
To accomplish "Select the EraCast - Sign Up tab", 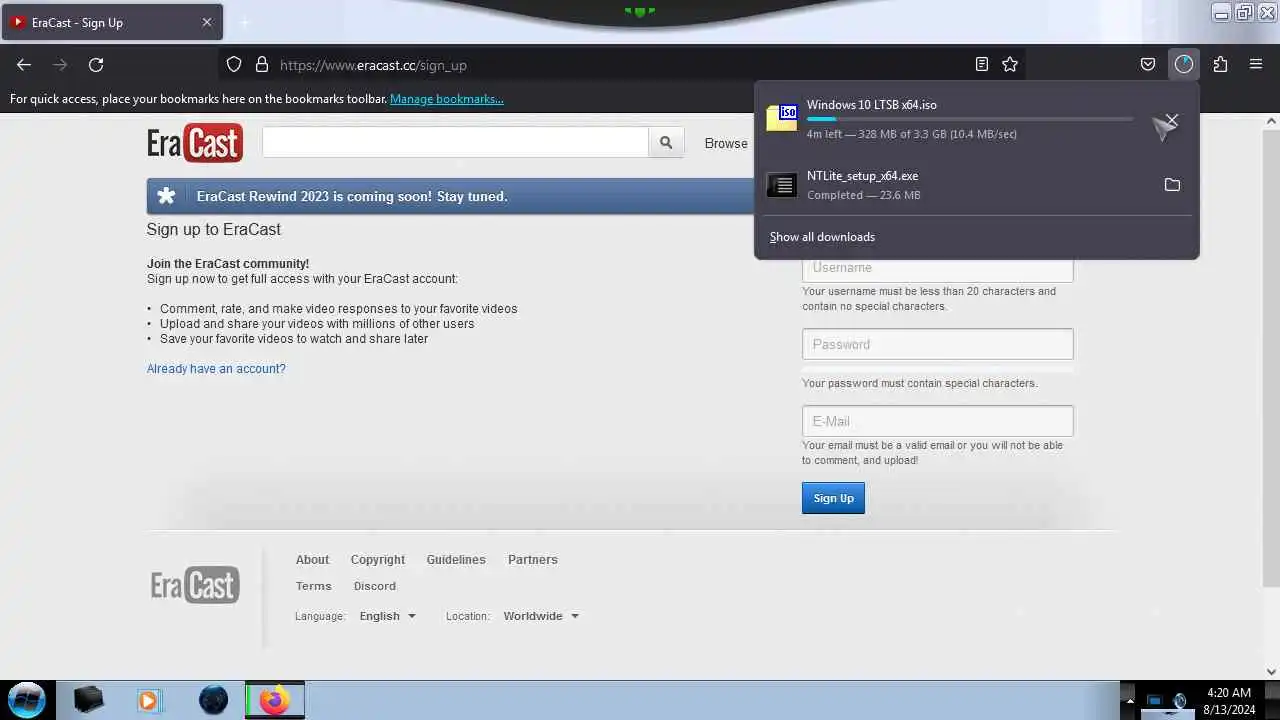I will (x=112, y=22).
